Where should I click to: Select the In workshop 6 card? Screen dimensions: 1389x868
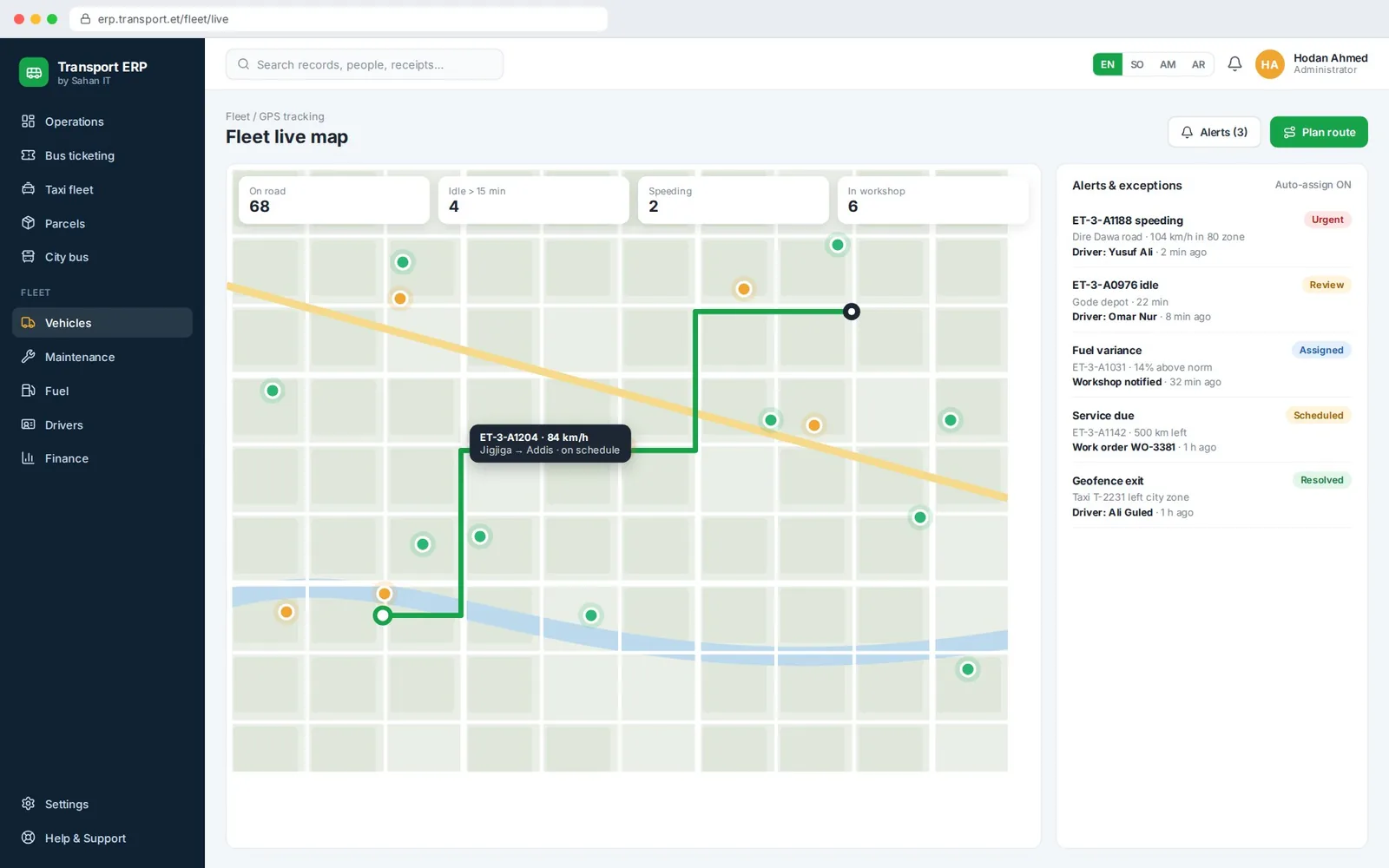933,200
